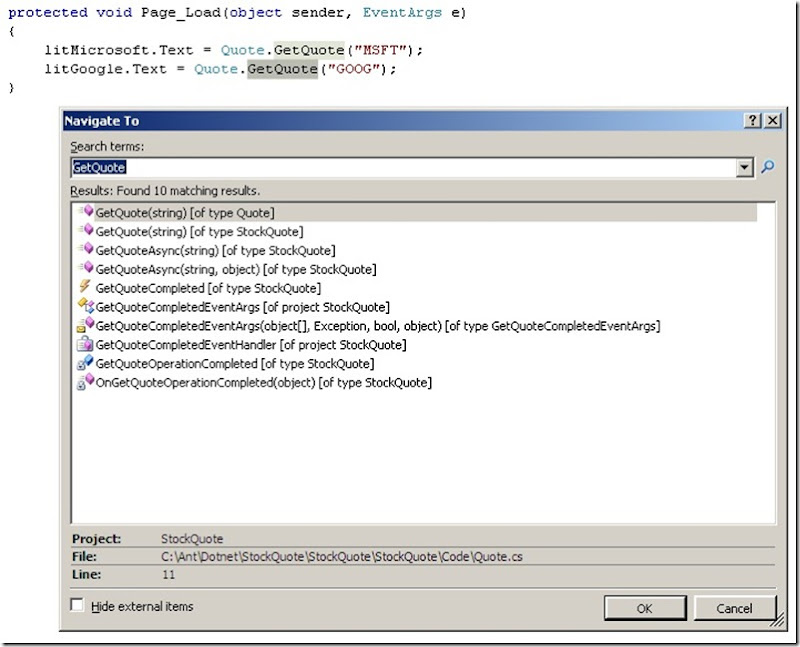Confirm with the OK button
The image size is (800, 647).
tap(645, 608)
